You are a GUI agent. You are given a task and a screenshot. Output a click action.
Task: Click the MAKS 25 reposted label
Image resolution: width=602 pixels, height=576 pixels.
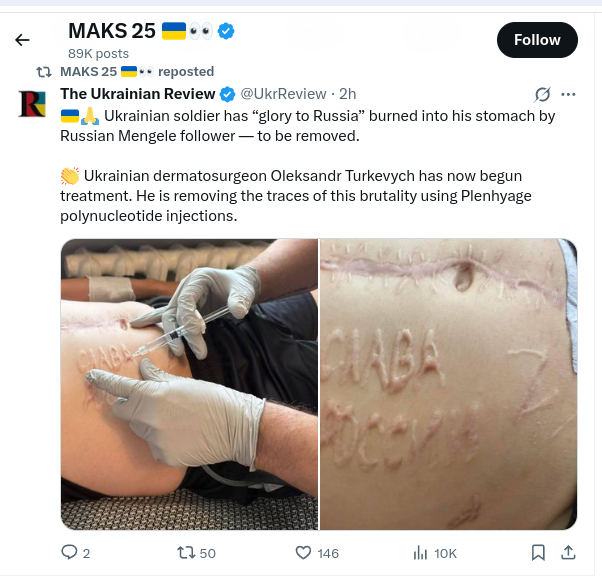(137, 71)
